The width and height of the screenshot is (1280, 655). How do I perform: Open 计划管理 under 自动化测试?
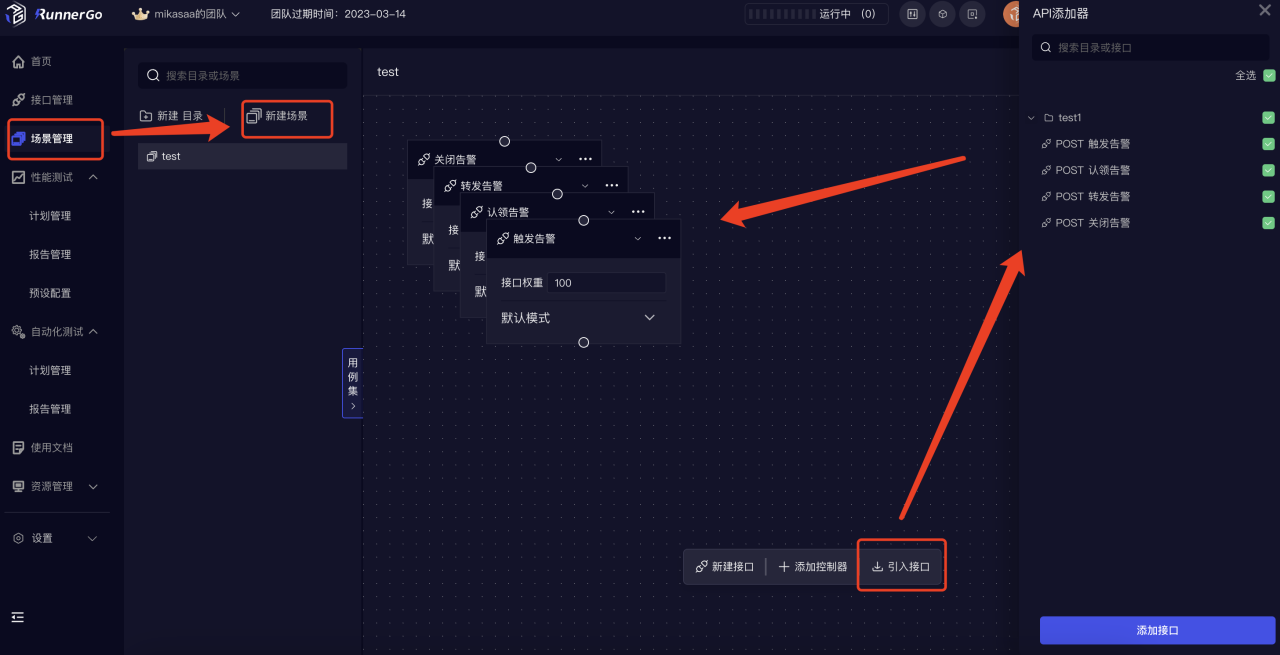(50, 370)
